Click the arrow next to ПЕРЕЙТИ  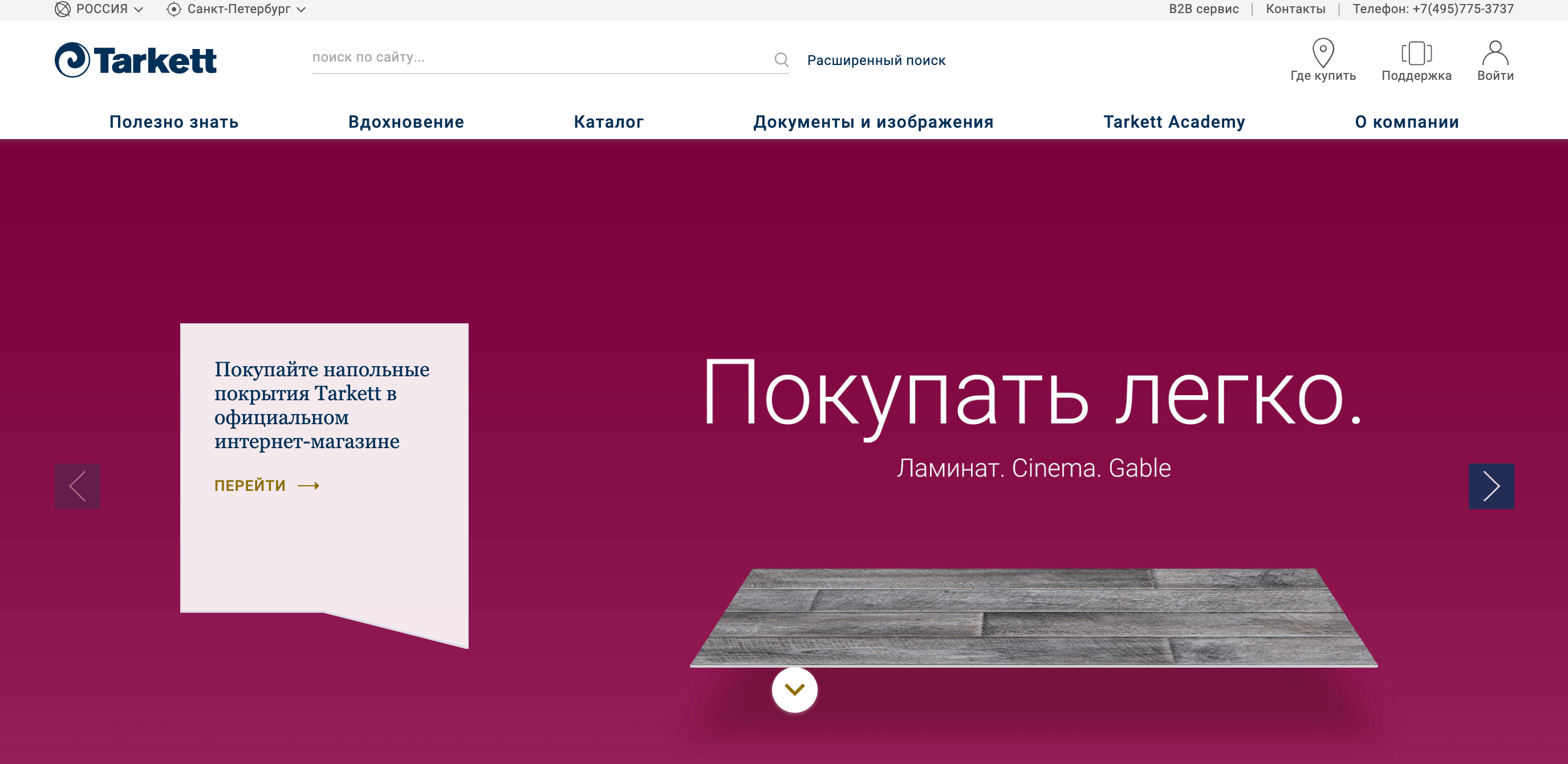308,485
